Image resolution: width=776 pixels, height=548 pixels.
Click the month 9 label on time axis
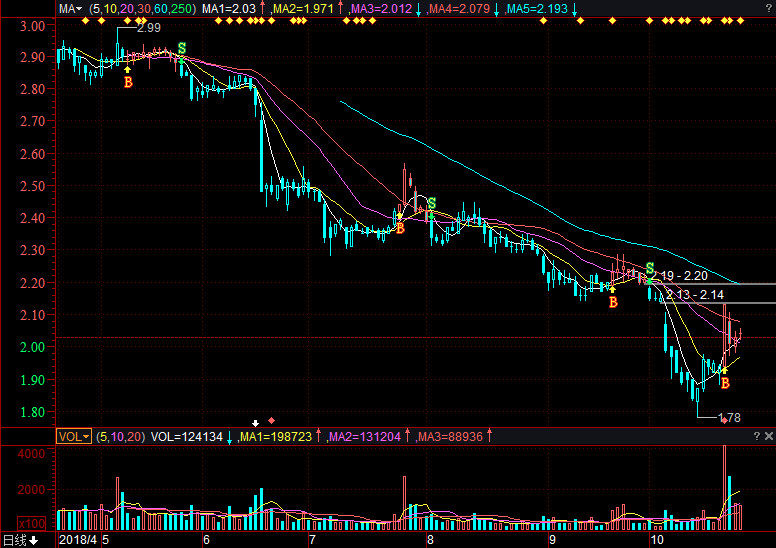tap(552, 540)
